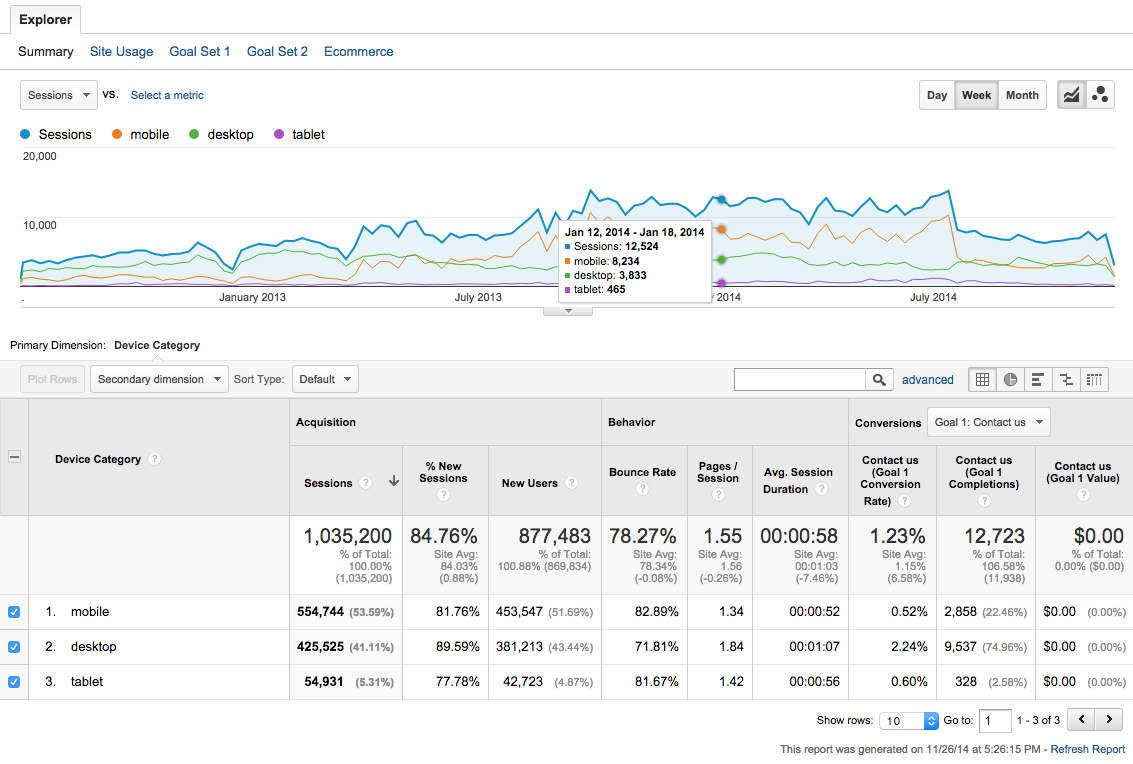Uncheck the mobile row checkbox
The image size is (1133, 764).
(14, 612)
